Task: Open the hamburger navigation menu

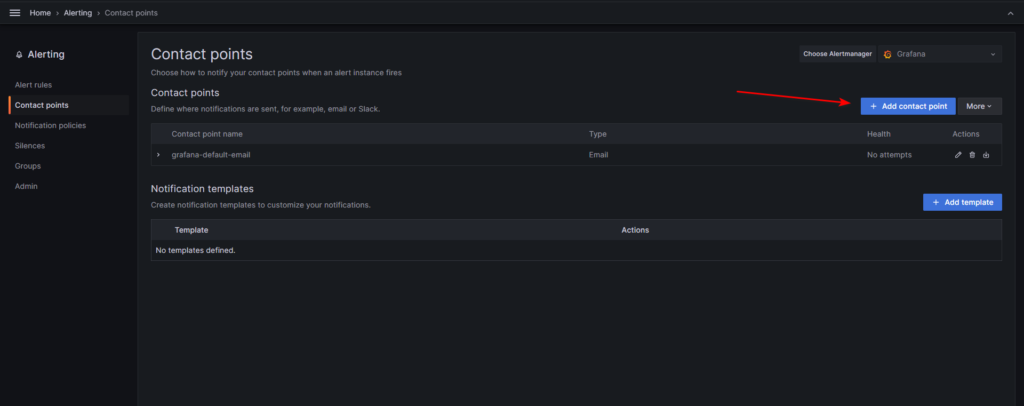Action: [x=14, y=12]
